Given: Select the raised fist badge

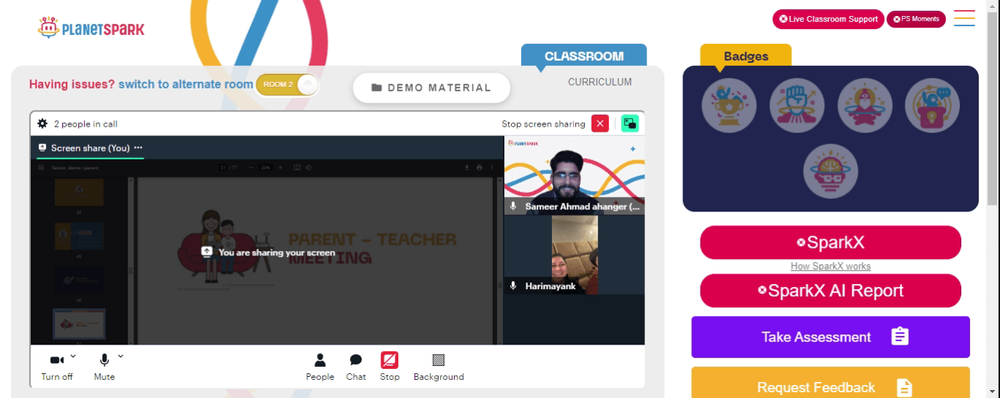Looking at the screenshot, I should [797, 106].
